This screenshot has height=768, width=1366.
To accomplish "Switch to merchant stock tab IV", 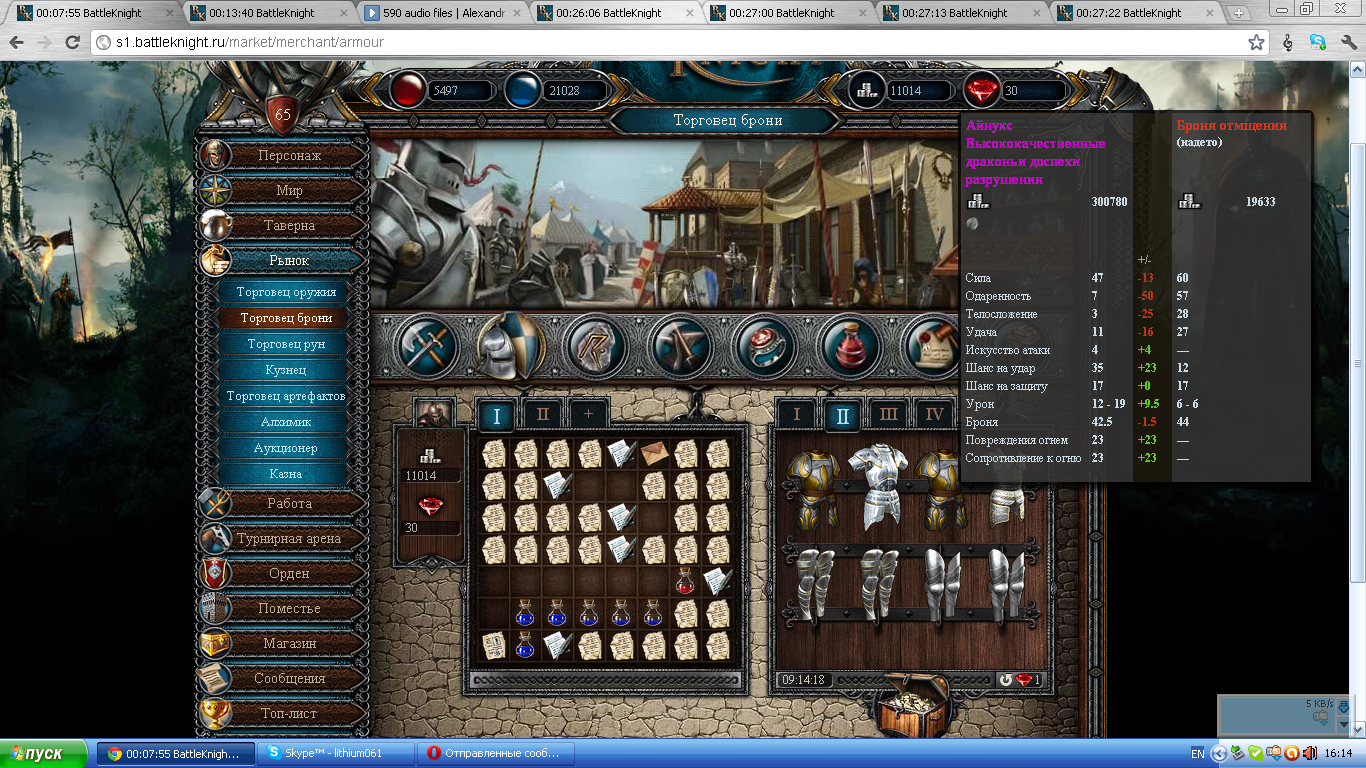I will click(935, 414).
